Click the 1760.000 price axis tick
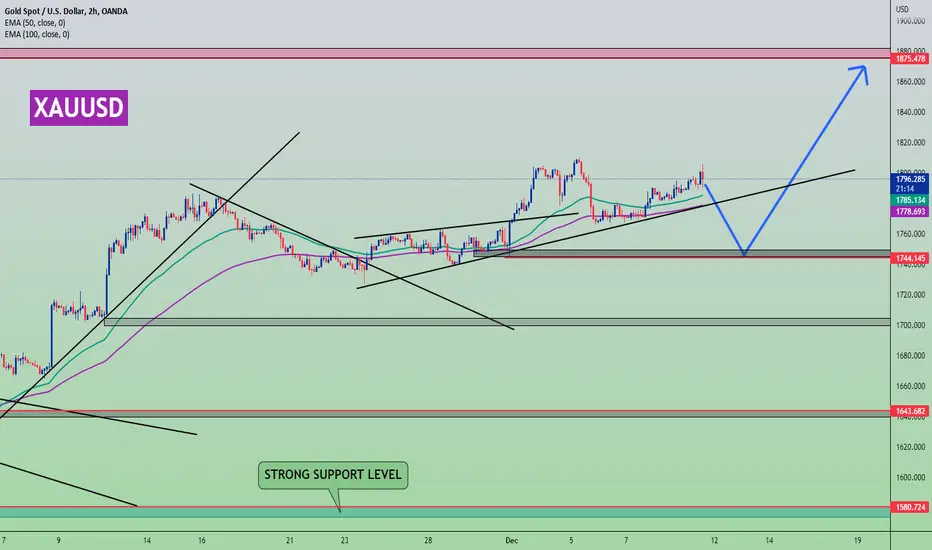The image size is (932, 550). 911,234
